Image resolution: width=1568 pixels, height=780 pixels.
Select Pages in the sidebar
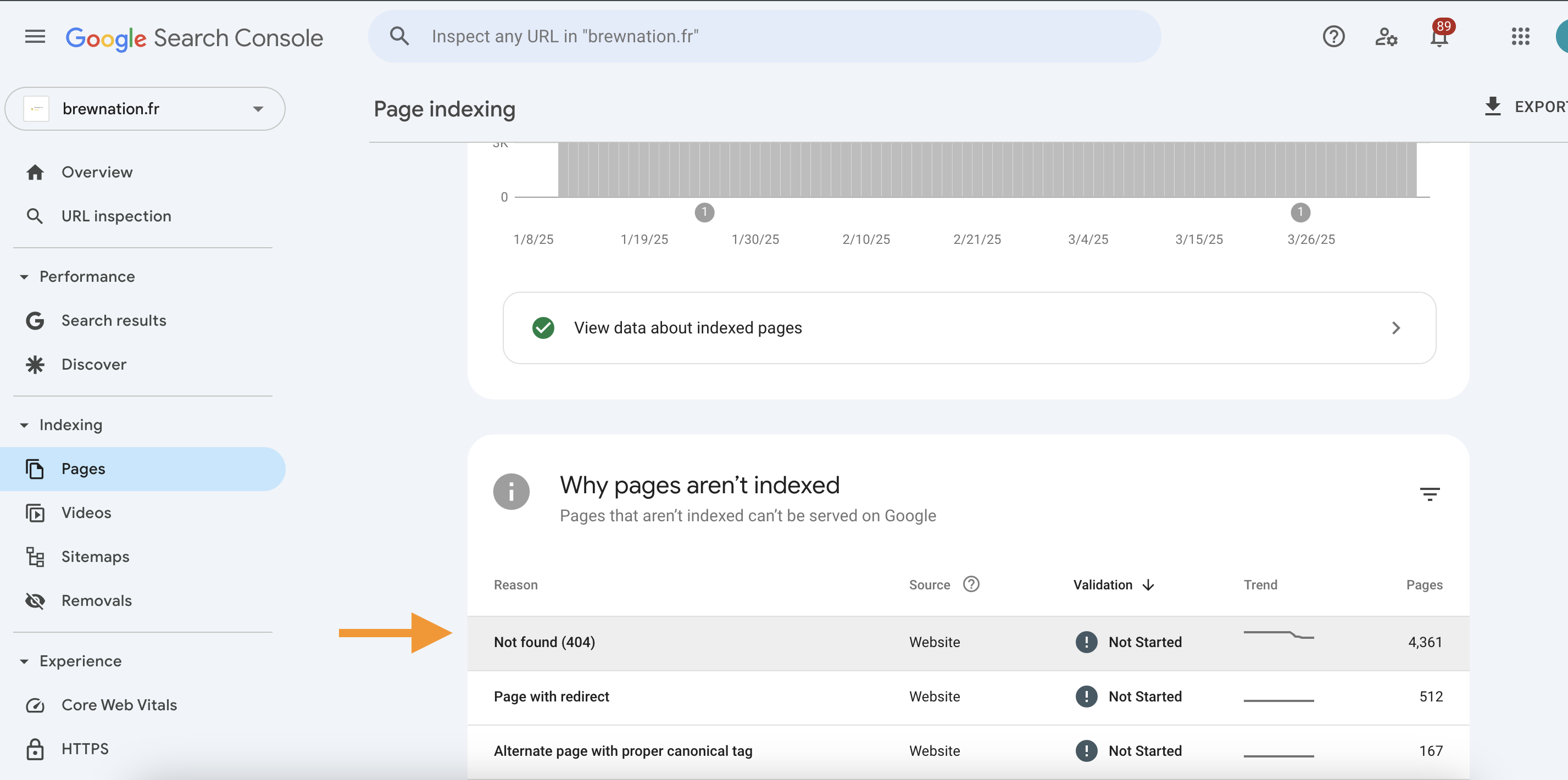pos(142,469)
